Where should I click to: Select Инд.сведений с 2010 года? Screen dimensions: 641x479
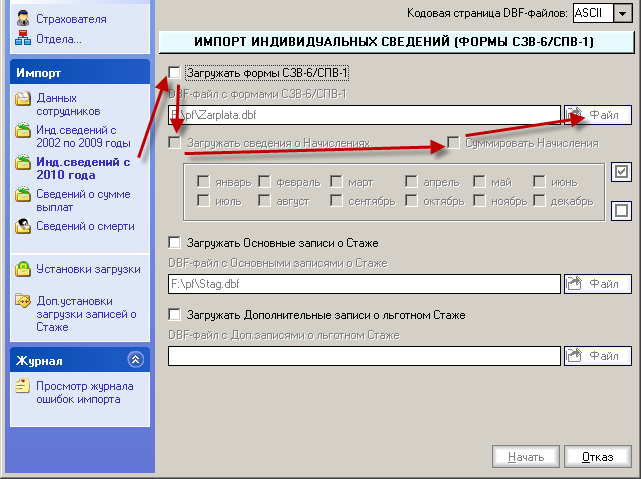83,168
